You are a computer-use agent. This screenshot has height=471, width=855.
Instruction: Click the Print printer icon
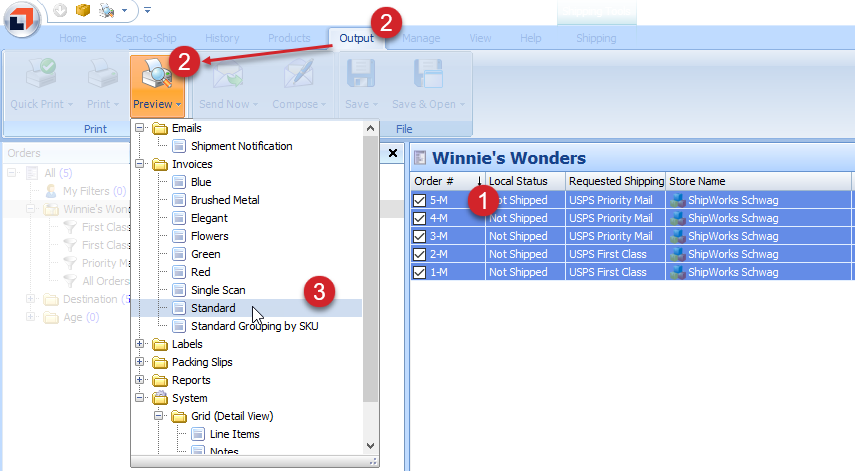(103, 74)
